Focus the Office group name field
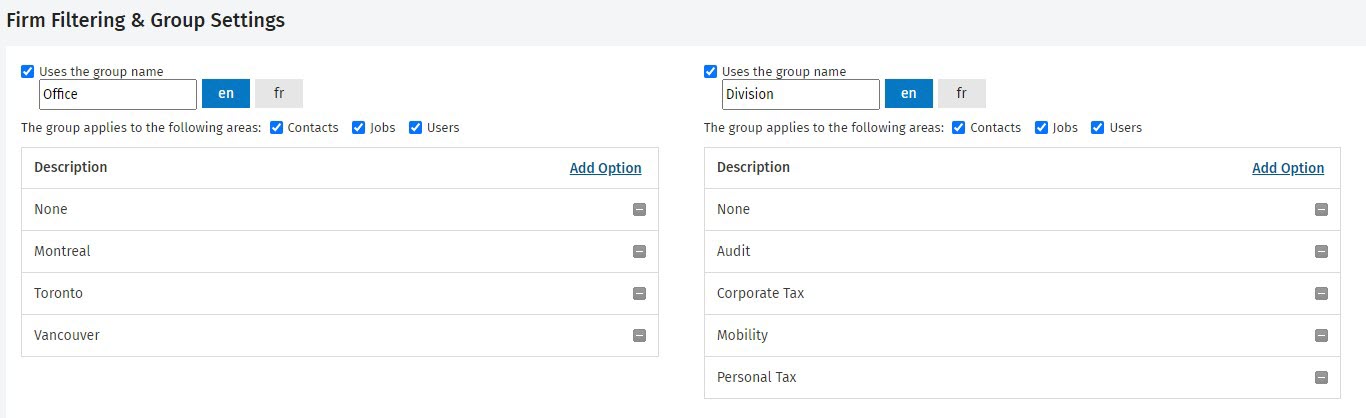The height and width of the screenshot is (418, 1366). point(118,94)
